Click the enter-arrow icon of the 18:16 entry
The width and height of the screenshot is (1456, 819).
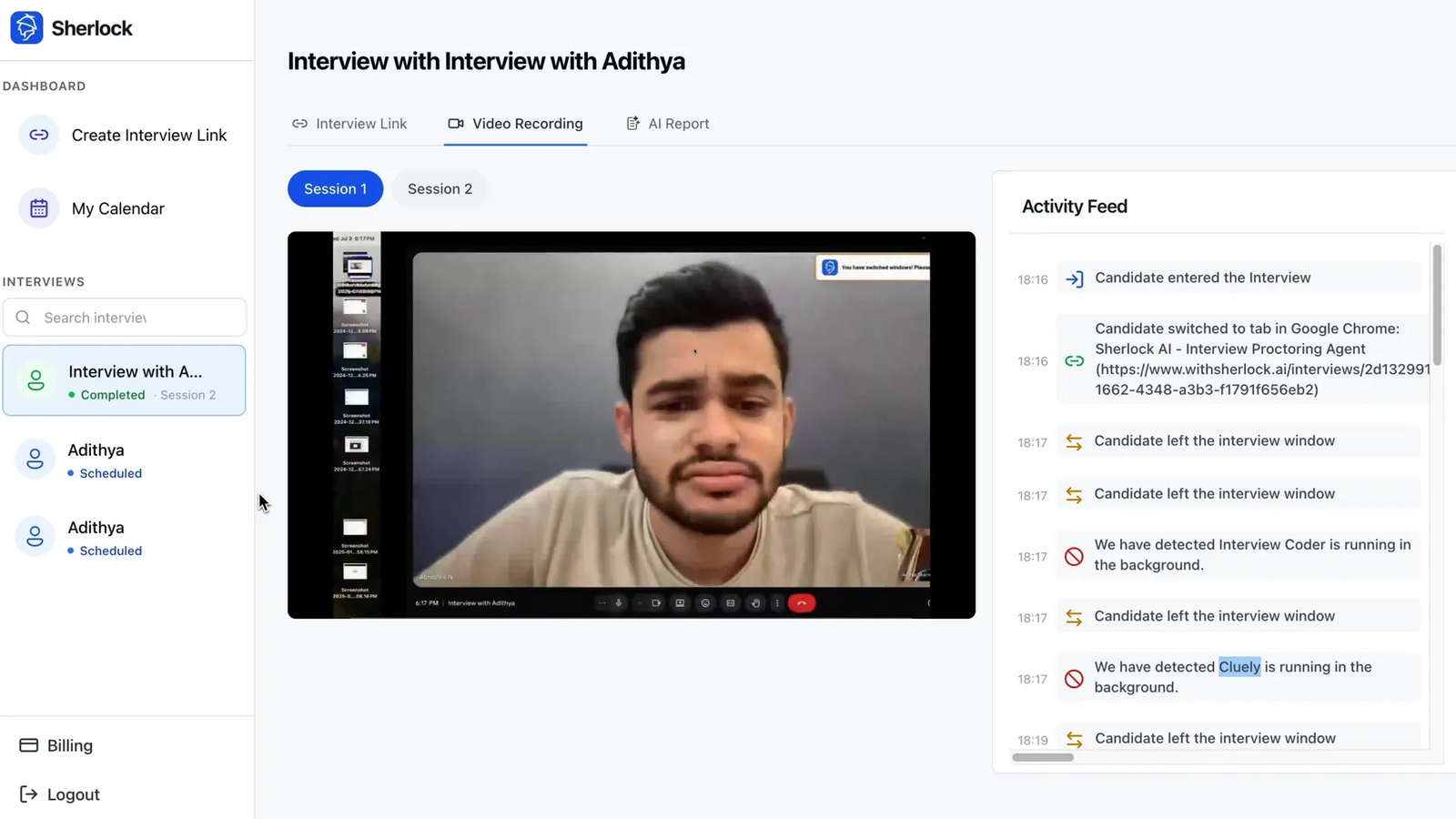coord(1075,279)
